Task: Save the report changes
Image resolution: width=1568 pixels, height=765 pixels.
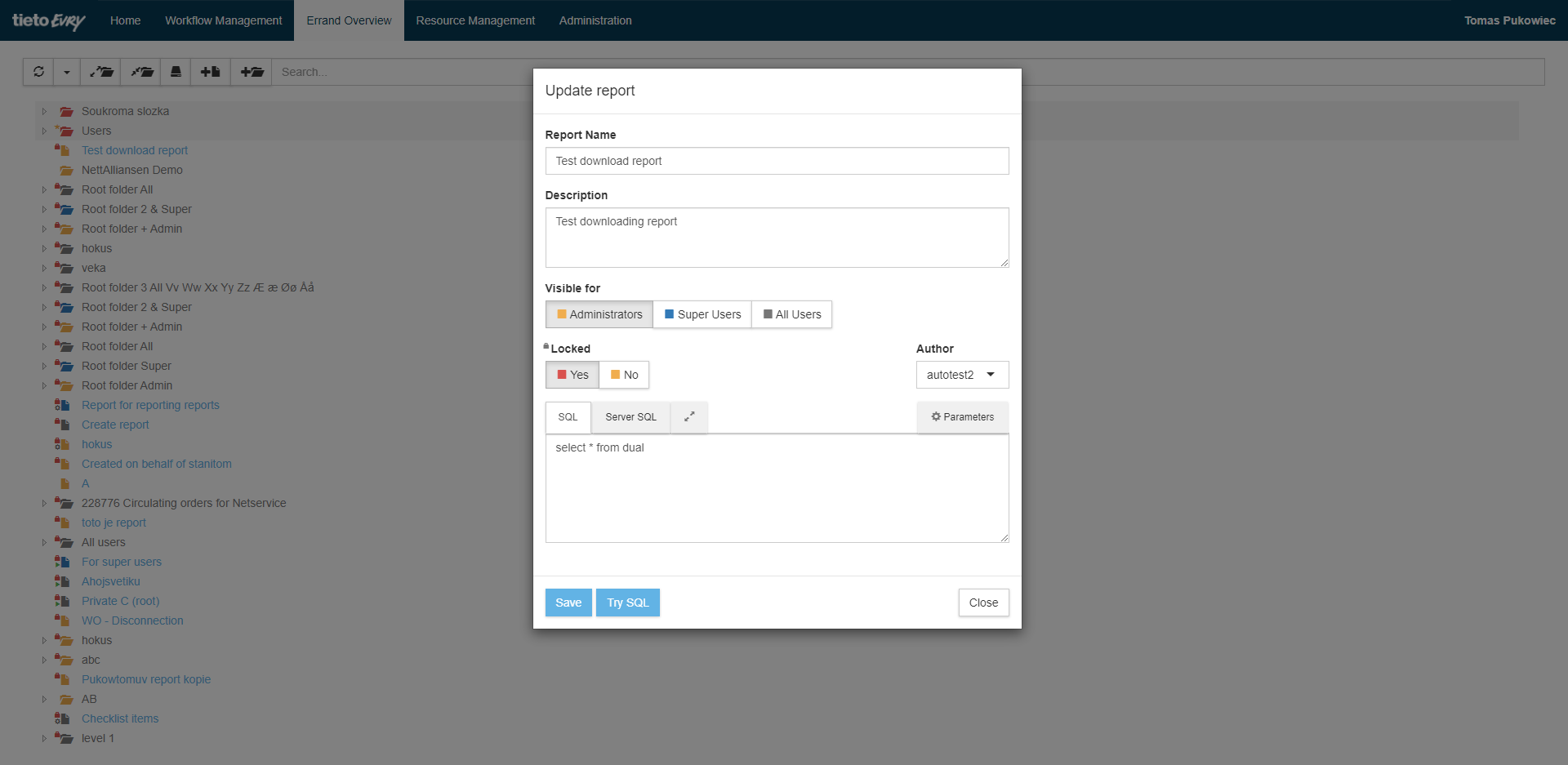Action: pyautogui.click(x=568, y=603)
